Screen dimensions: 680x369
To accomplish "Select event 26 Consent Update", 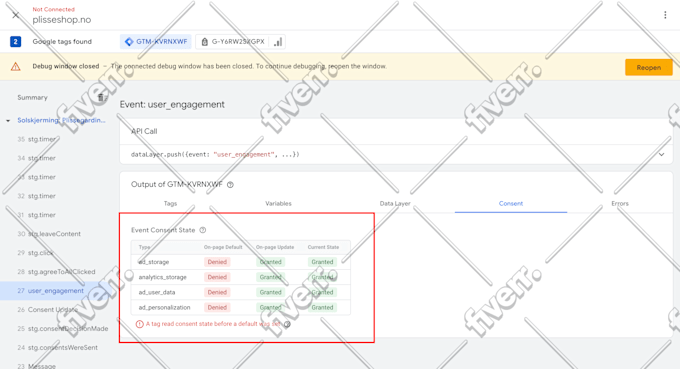I will click(x=48, y=310).
